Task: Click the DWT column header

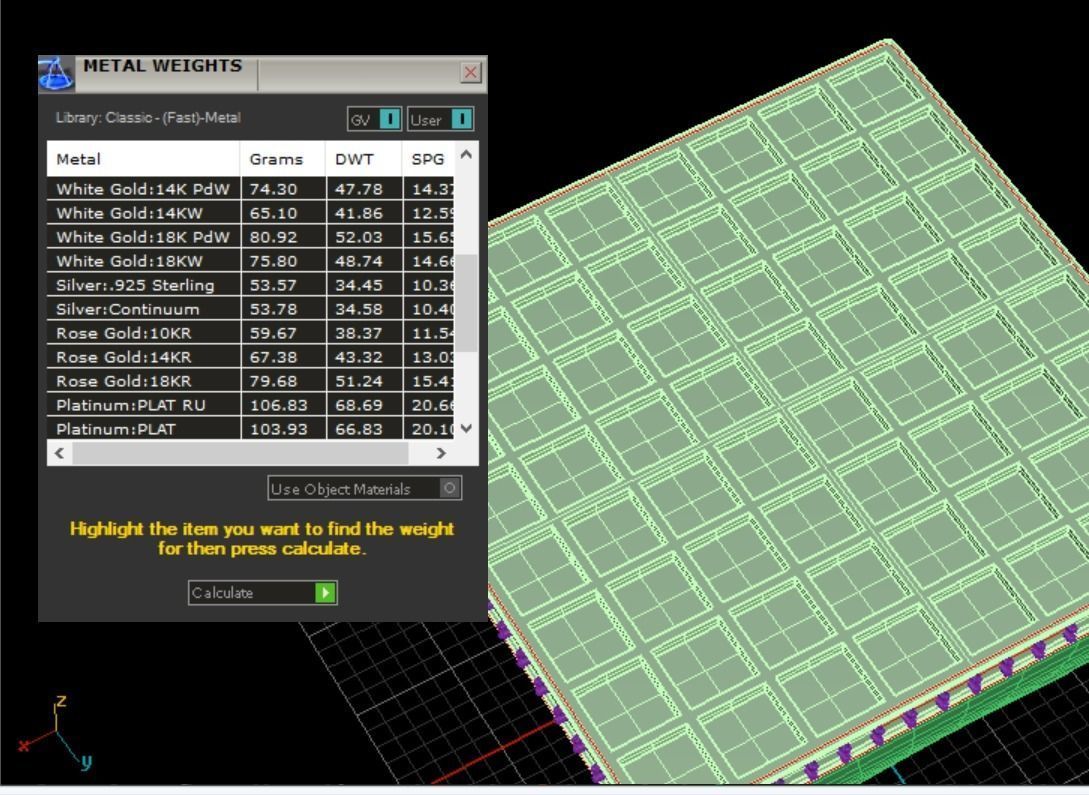Action: (363, 159)
